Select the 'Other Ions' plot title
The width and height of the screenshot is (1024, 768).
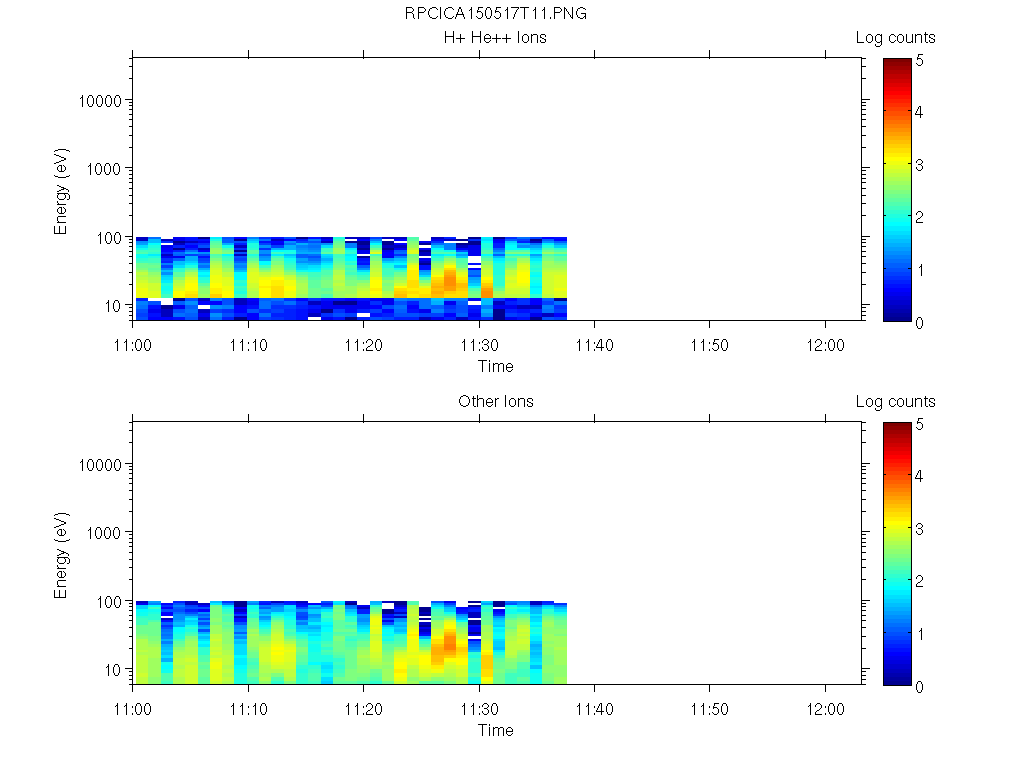tap(496, 402)
